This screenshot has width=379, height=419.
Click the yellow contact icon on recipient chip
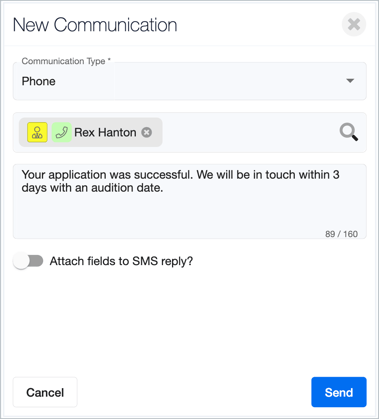click(x=37, y=132)
